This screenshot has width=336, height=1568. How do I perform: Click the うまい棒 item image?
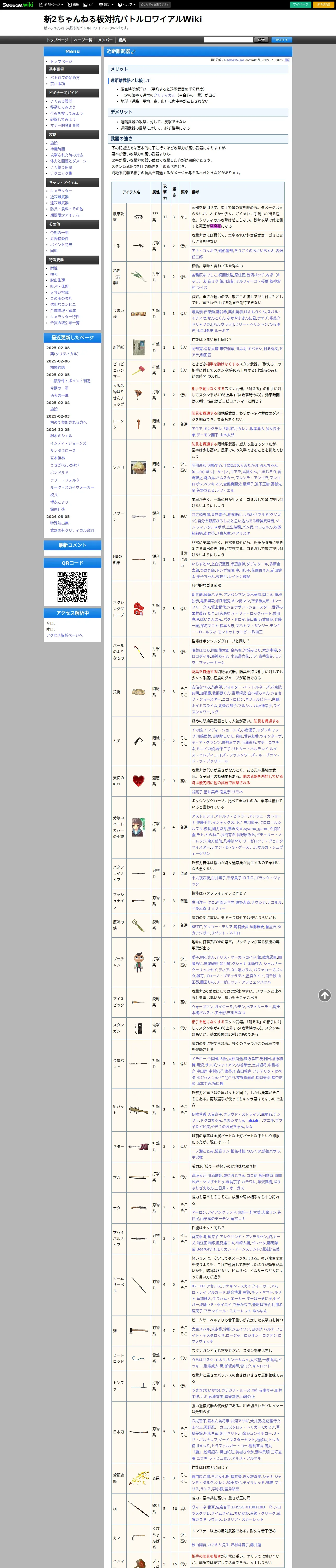click(138, 314)
